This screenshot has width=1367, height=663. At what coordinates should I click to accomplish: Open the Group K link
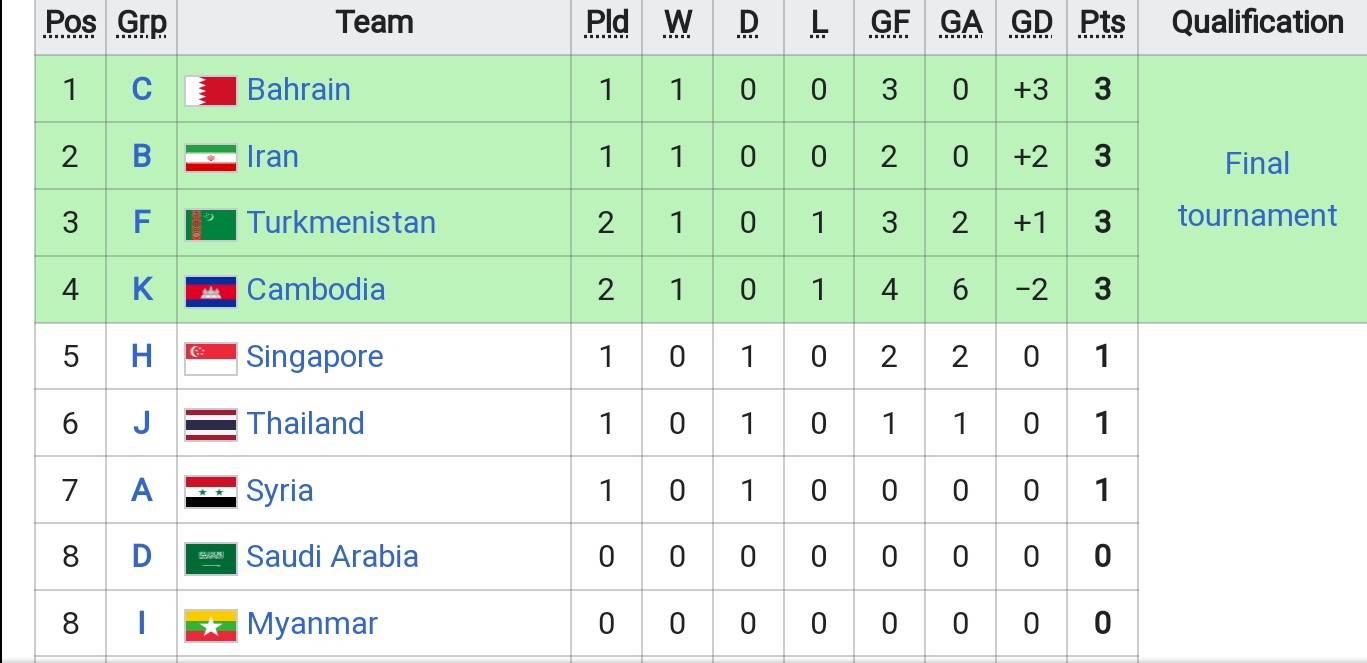click(142, 289)
